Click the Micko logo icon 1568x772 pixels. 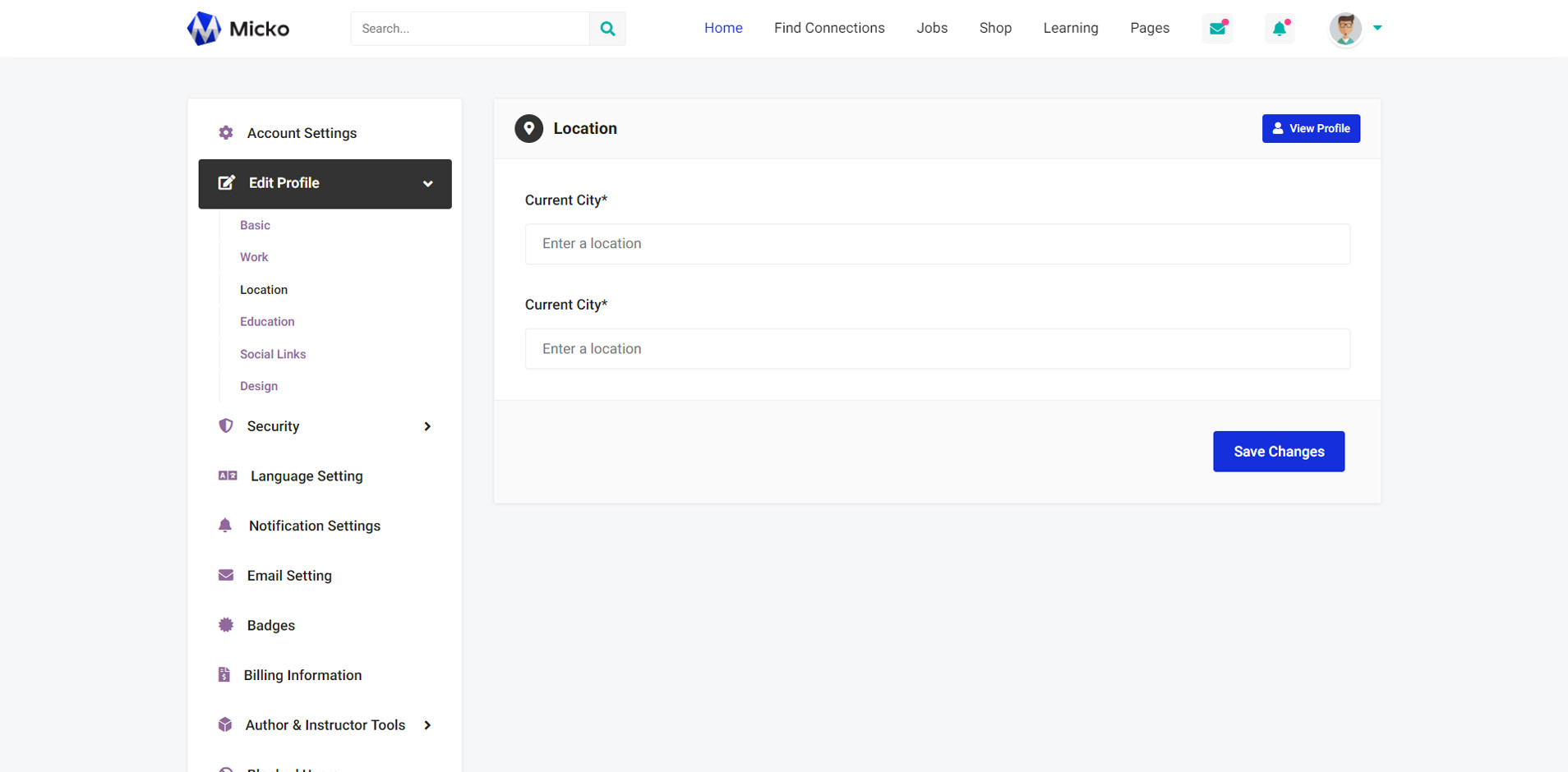(x=204, y=29)
